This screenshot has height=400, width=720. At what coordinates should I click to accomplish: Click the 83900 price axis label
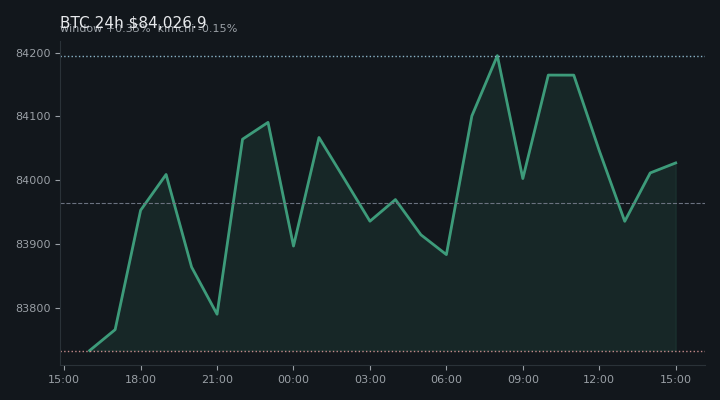click(x=33, y=244)
